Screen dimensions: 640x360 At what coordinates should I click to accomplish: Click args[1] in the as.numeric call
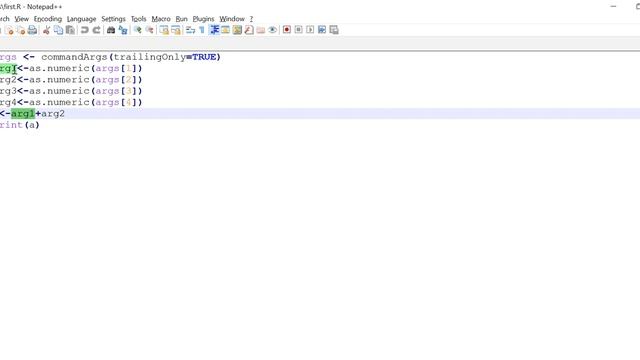[116, 68]
